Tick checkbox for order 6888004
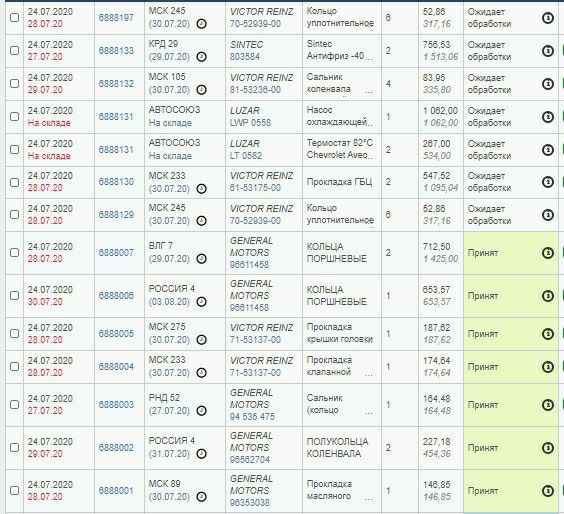This screenshot has height=514, width=564. (14, 367)
